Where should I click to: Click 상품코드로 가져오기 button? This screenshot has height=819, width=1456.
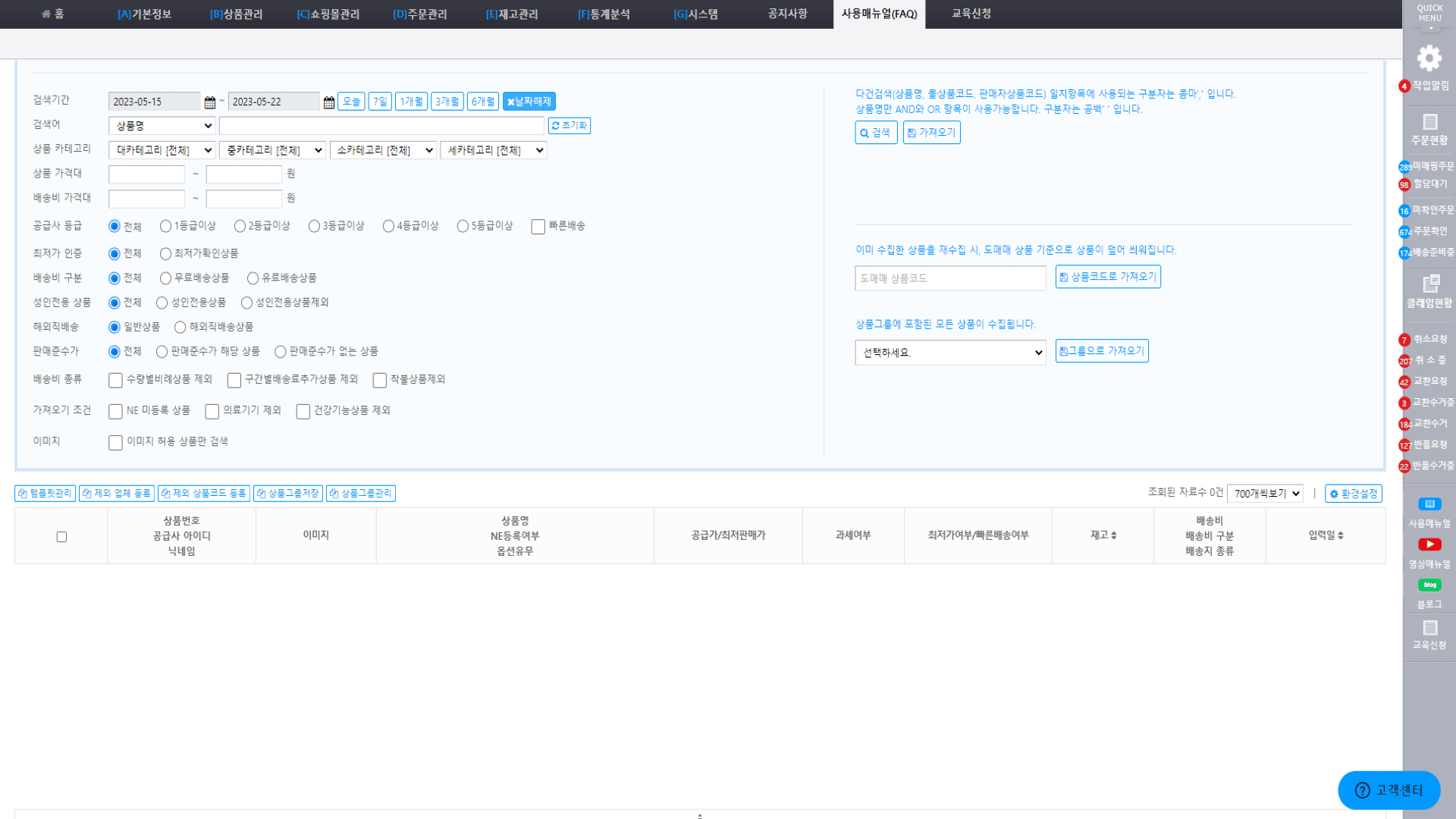1108,277
